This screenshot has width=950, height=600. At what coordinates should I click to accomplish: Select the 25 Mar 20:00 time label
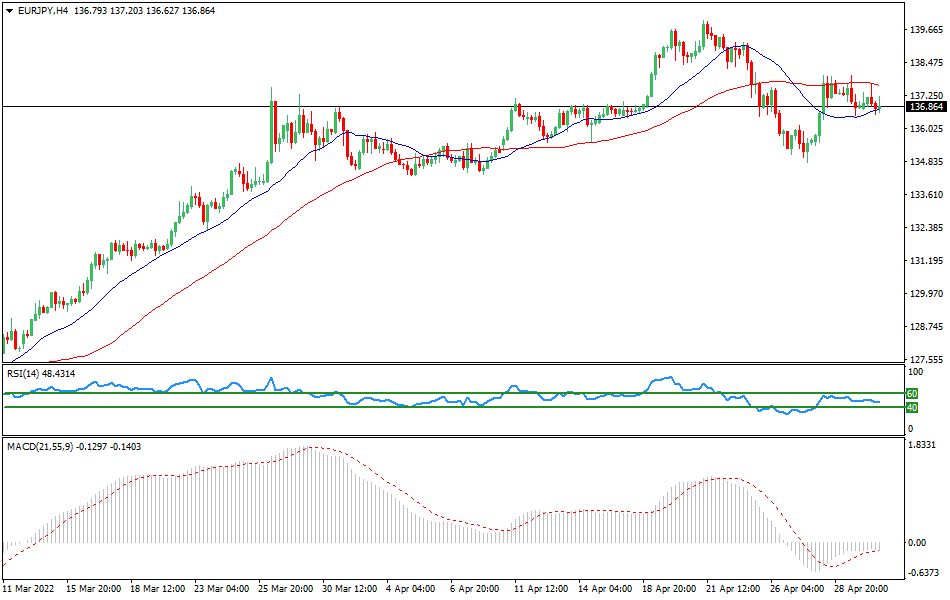pos(286,590)
